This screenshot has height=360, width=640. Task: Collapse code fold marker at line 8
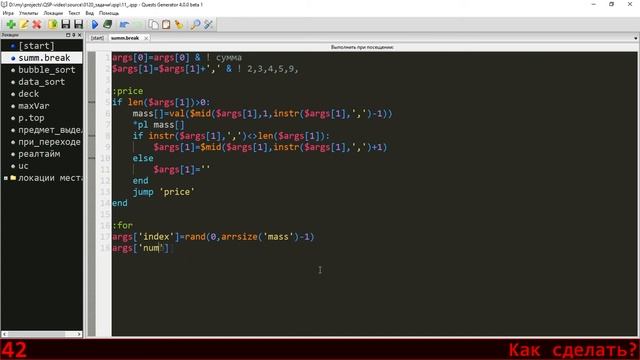(92, 136)
